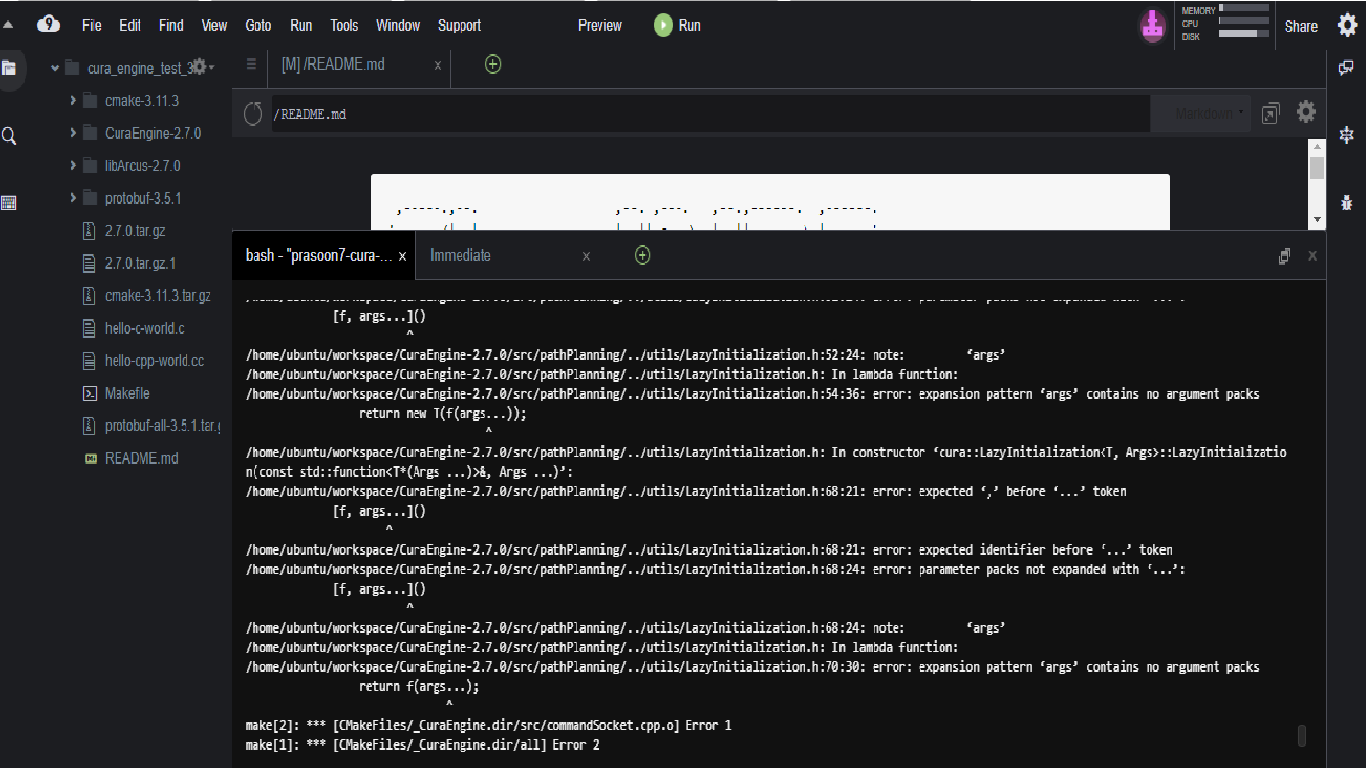Pop out the terminal into new window

point(1284,256)
